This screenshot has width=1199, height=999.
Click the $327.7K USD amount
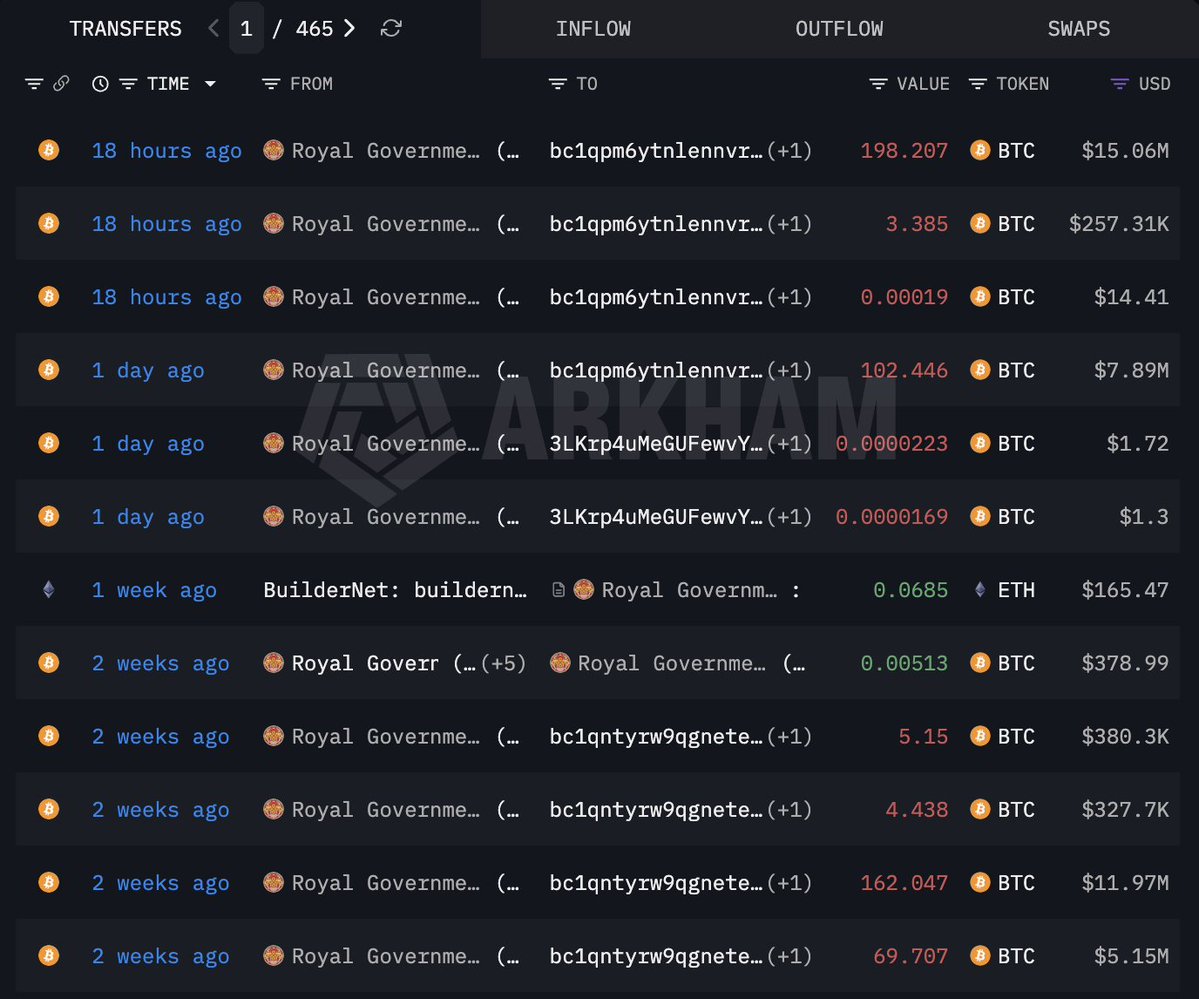coord(1125,809)
